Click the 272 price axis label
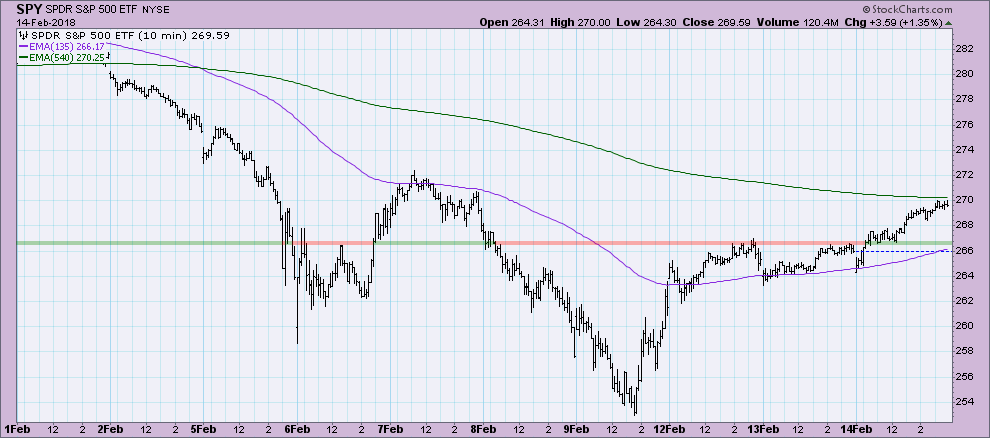The width and height of the screenshot is (990, 438). point(963,175)
